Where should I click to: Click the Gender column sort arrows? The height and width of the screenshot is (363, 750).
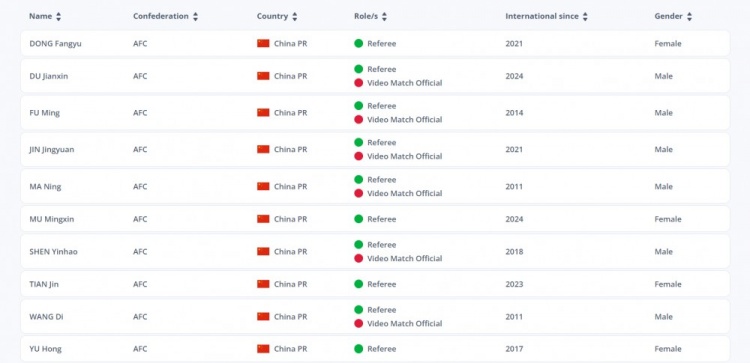coord(689,17)
